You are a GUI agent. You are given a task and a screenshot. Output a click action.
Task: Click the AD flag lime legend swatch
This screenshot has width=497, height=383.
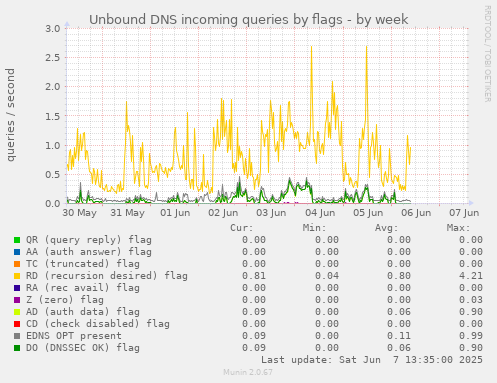(17, 312)
